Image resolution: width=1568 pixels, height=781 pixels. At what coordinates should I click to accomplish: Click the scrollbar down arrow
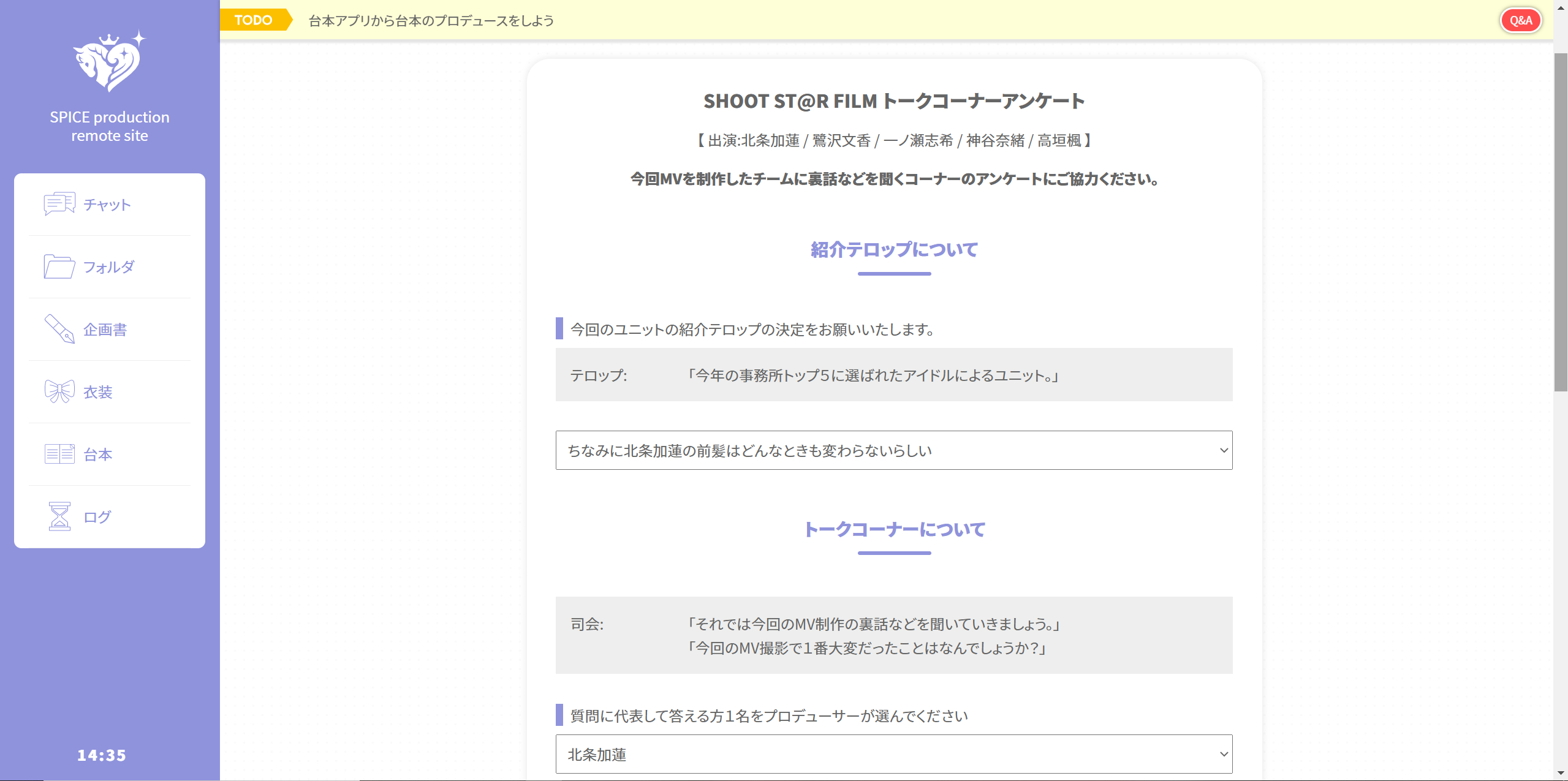[x=1561, y=774]
